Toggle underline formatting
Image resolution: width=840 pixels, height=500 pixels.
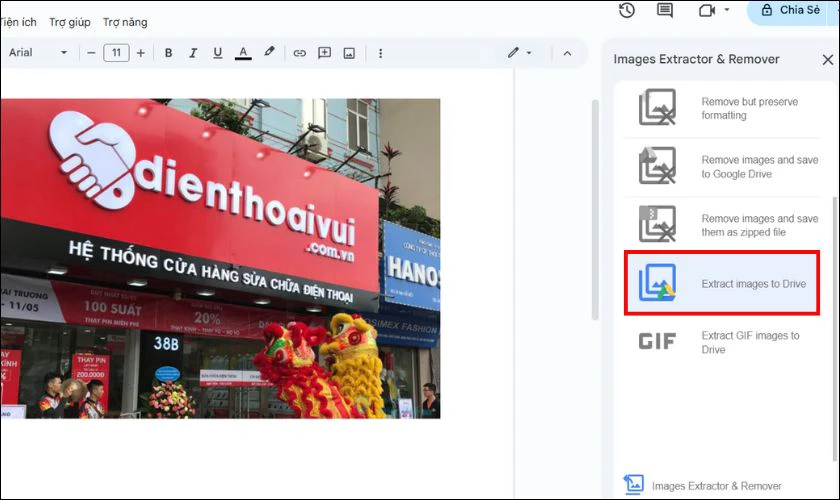pos(218,53)
